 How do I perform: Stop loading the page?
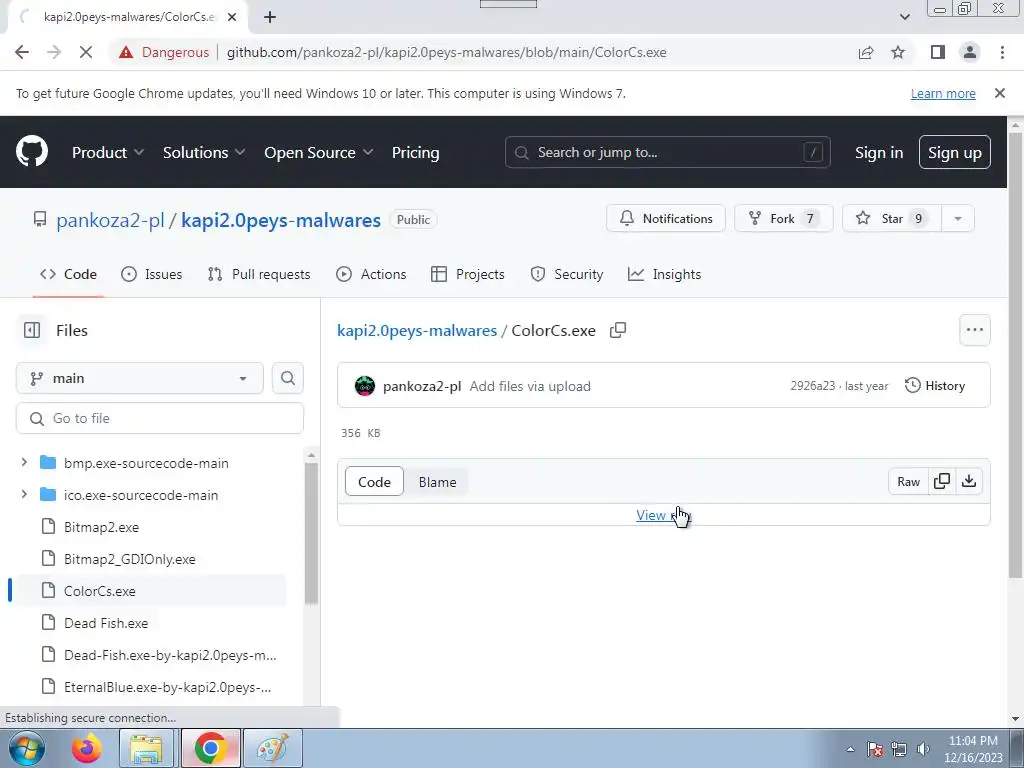[86, 52]
